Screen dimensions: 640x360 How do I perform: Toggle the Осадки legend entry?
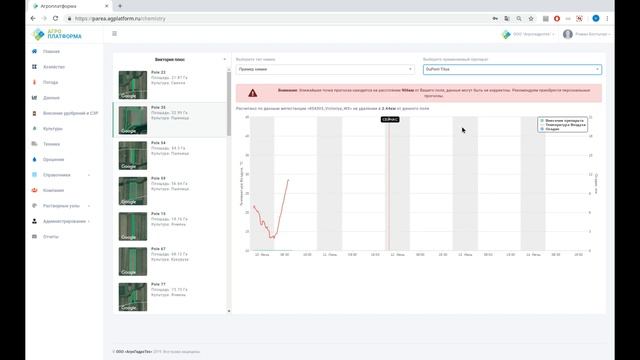[x=550, y=129]
